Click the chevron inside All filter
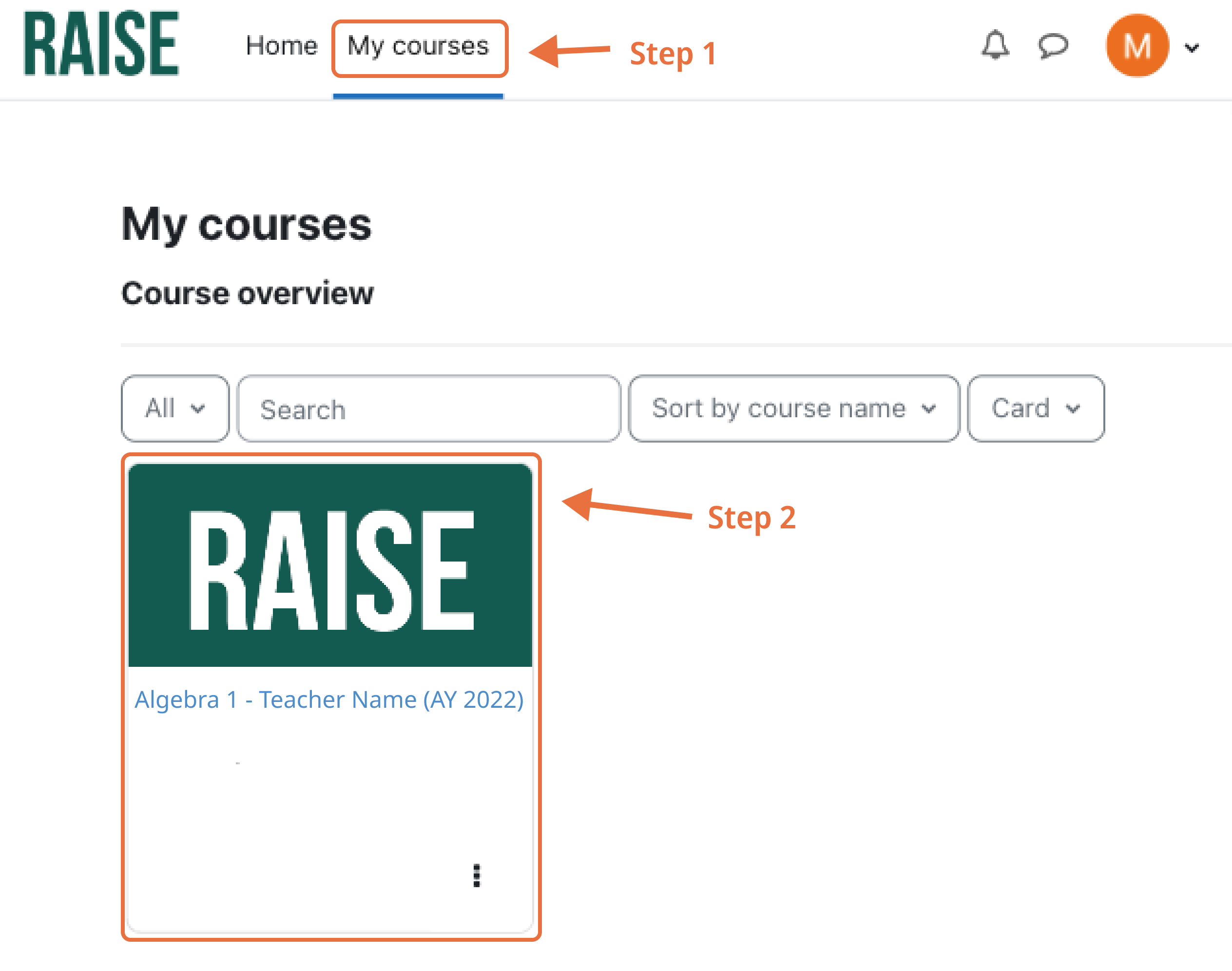The height and width of the screenshot is (971, 1232). 197,408
